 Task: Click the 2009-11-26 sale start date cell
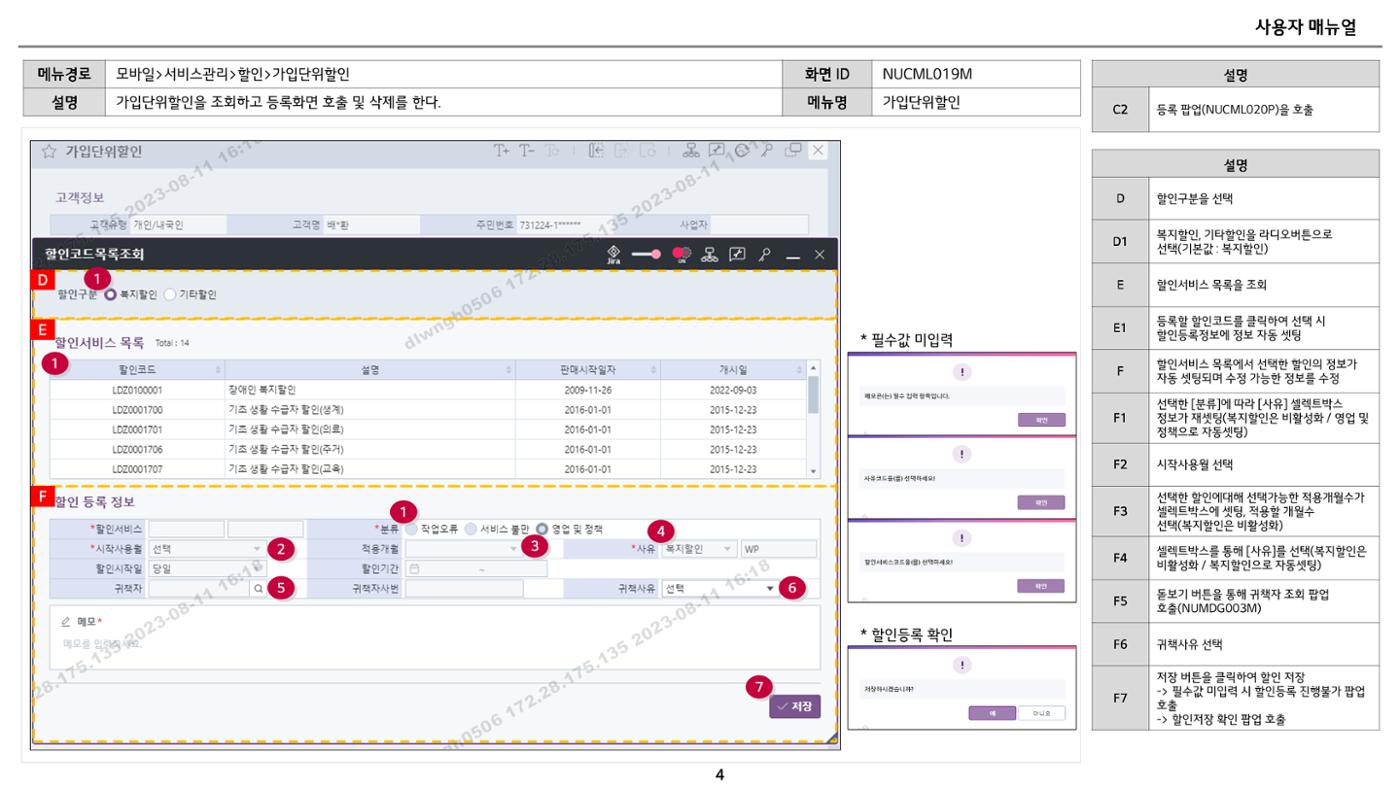click(590, 390)
